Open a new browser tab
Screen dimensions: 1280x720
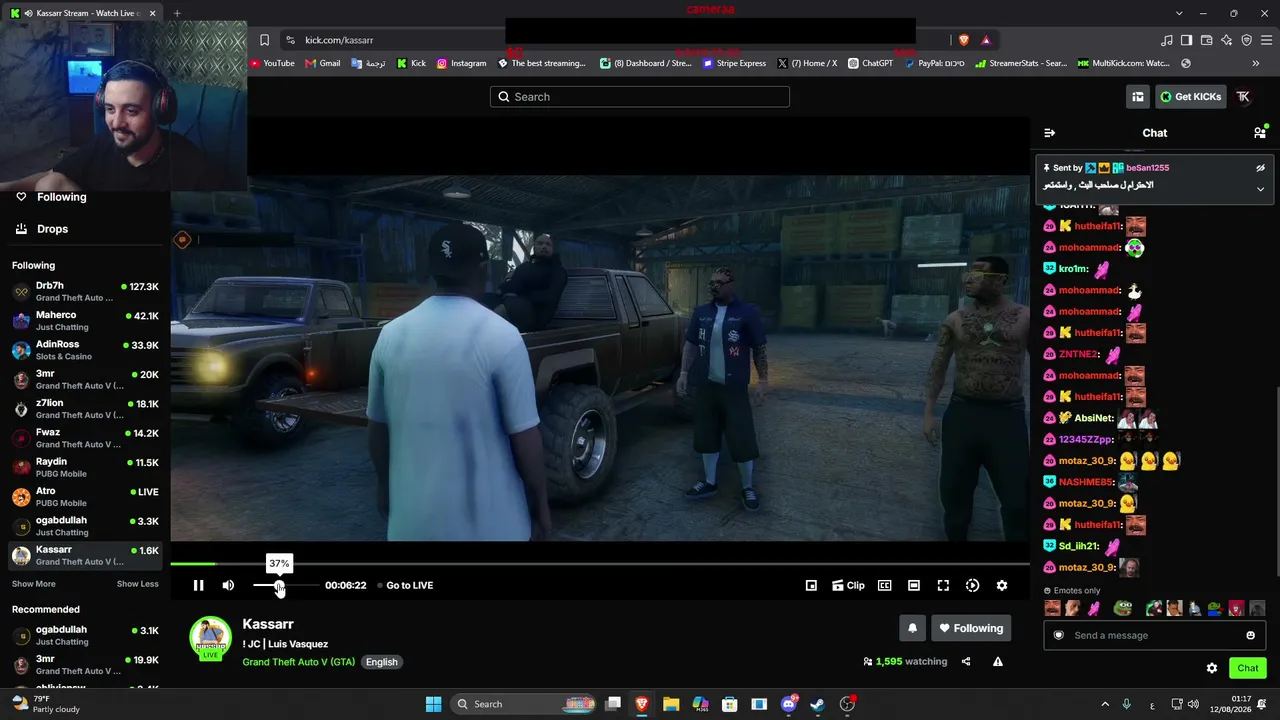[177, 13]
